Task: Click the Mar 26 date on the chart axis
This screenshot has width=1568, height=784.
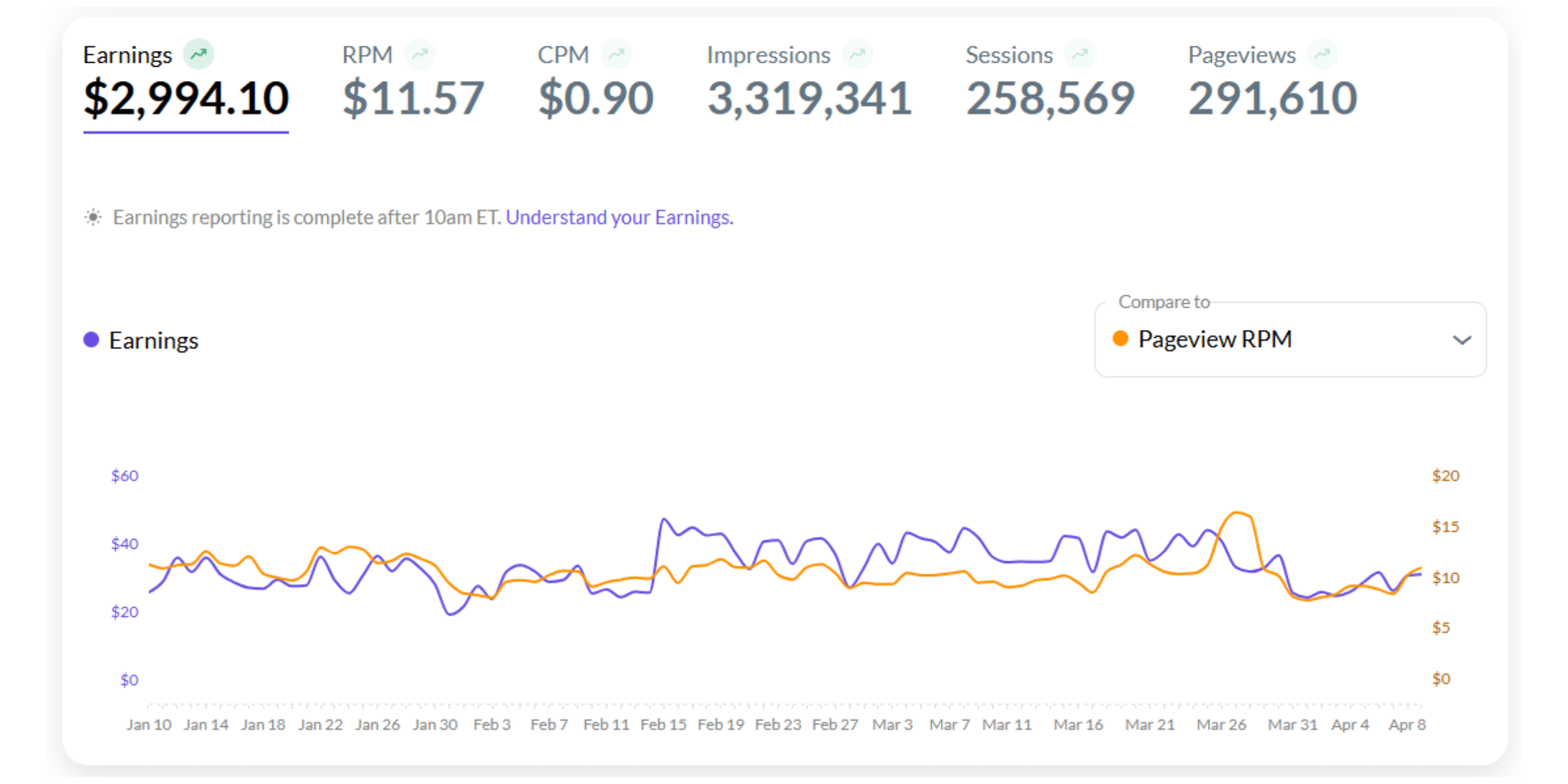Action: pos(1221,725)
